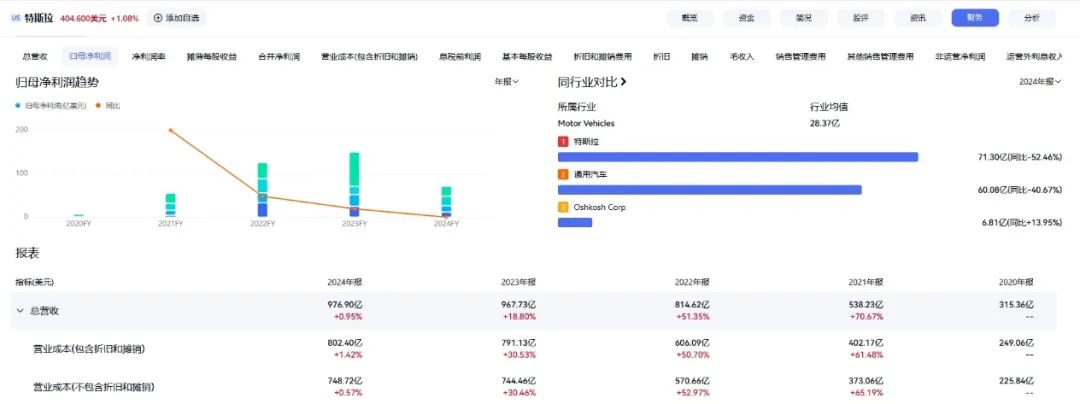Click the 976.90亿 total revenue cell
1080x404 pixels.
point(344,304)
